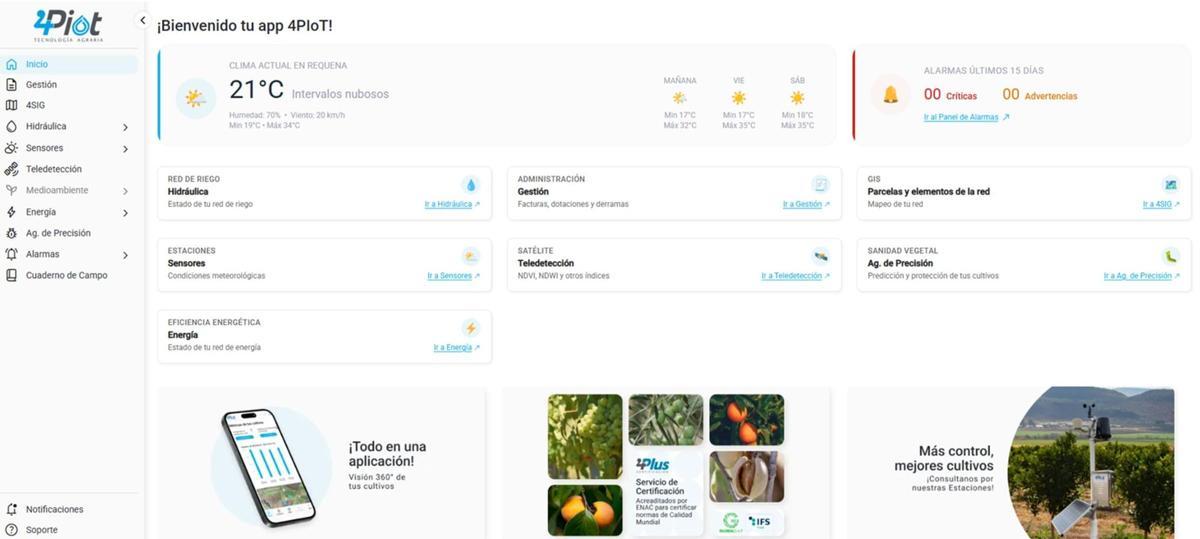Open Notificaciones in the sidebar
Image resolution: width=1200 pixels, height=539 pixels.
pyautogui.click(x=70, y=509)
